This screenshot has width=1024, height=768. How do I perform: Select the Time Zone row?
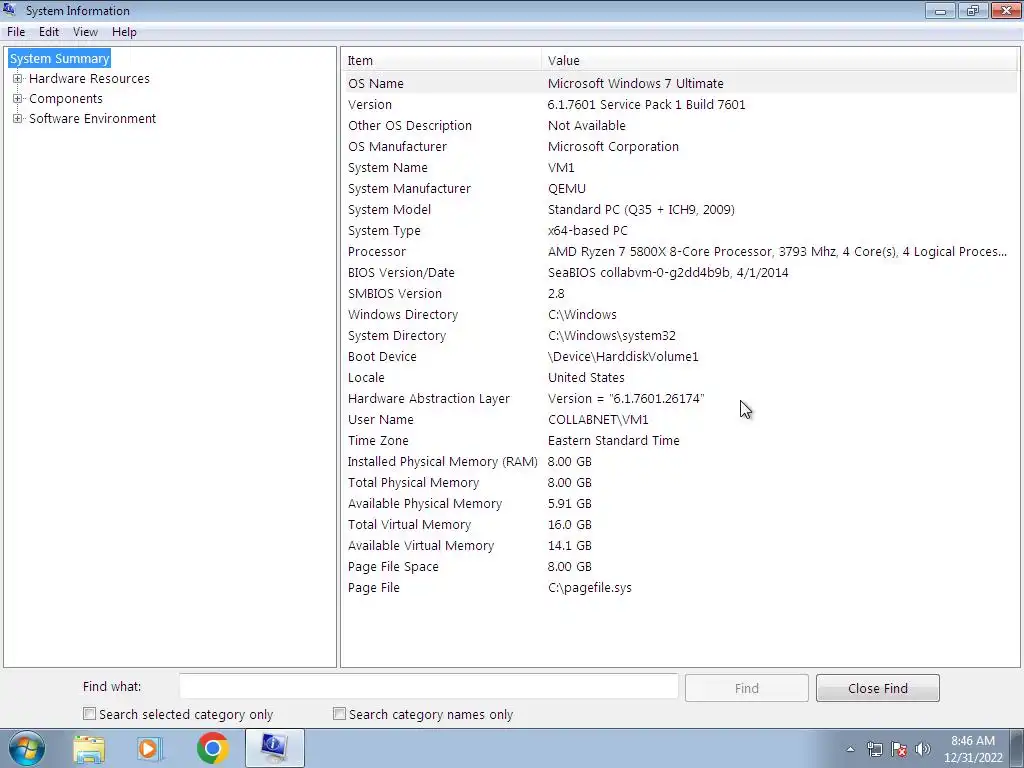pyautogui.click(x=680, y=441)
